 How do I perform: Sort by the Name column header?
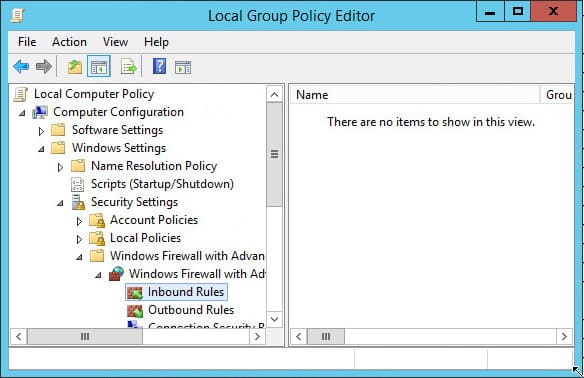click(x=415, y=95)
